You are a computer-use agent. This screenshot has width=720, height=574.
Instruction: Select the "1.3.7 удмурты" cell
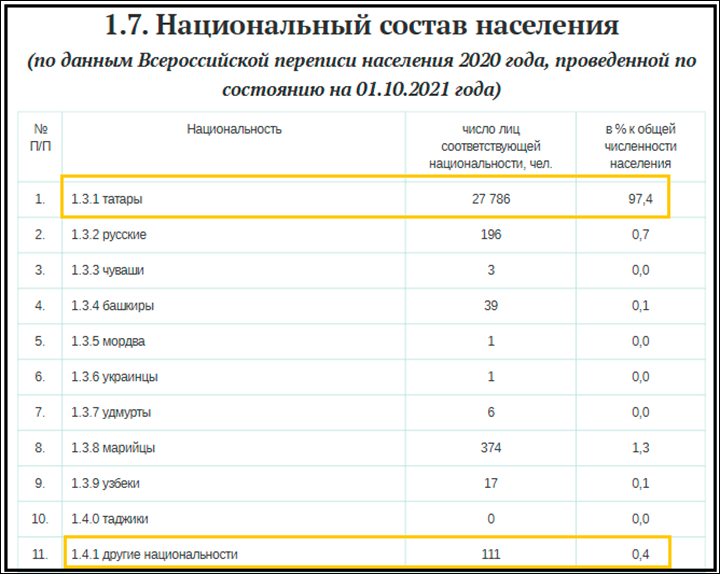point(112,412)
